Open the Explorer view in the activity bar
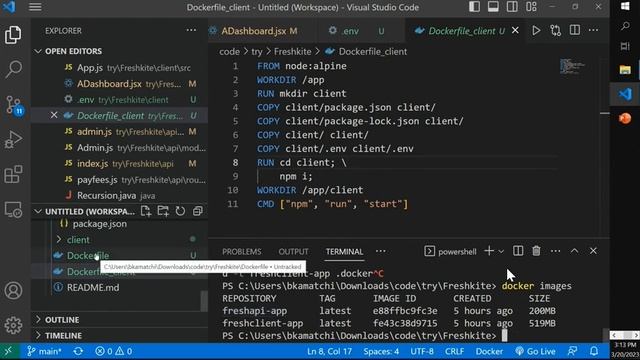Screen dimensions: 640x360 (x=13, y=35)
